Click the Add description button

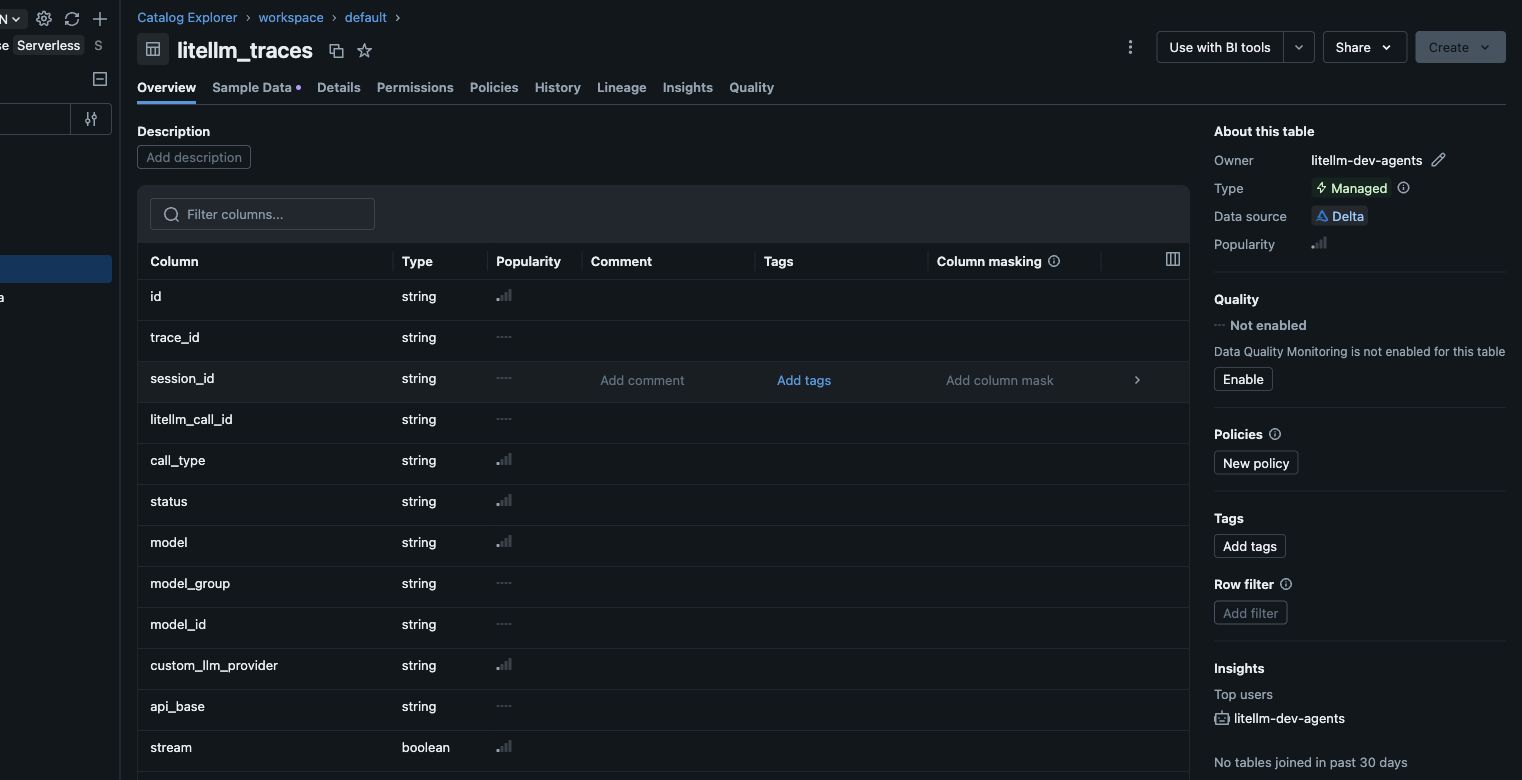[194, 157]
